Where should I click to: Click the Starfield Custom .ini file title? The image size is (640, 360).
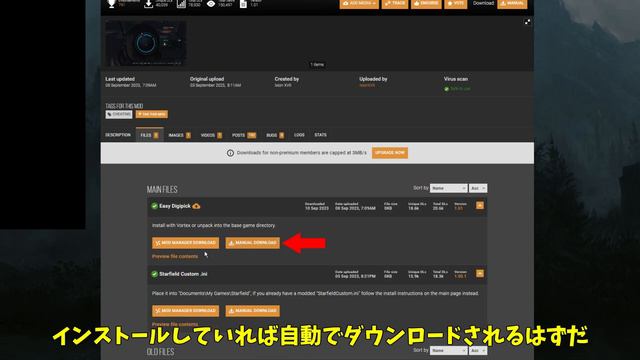click(x=183, y=274)
